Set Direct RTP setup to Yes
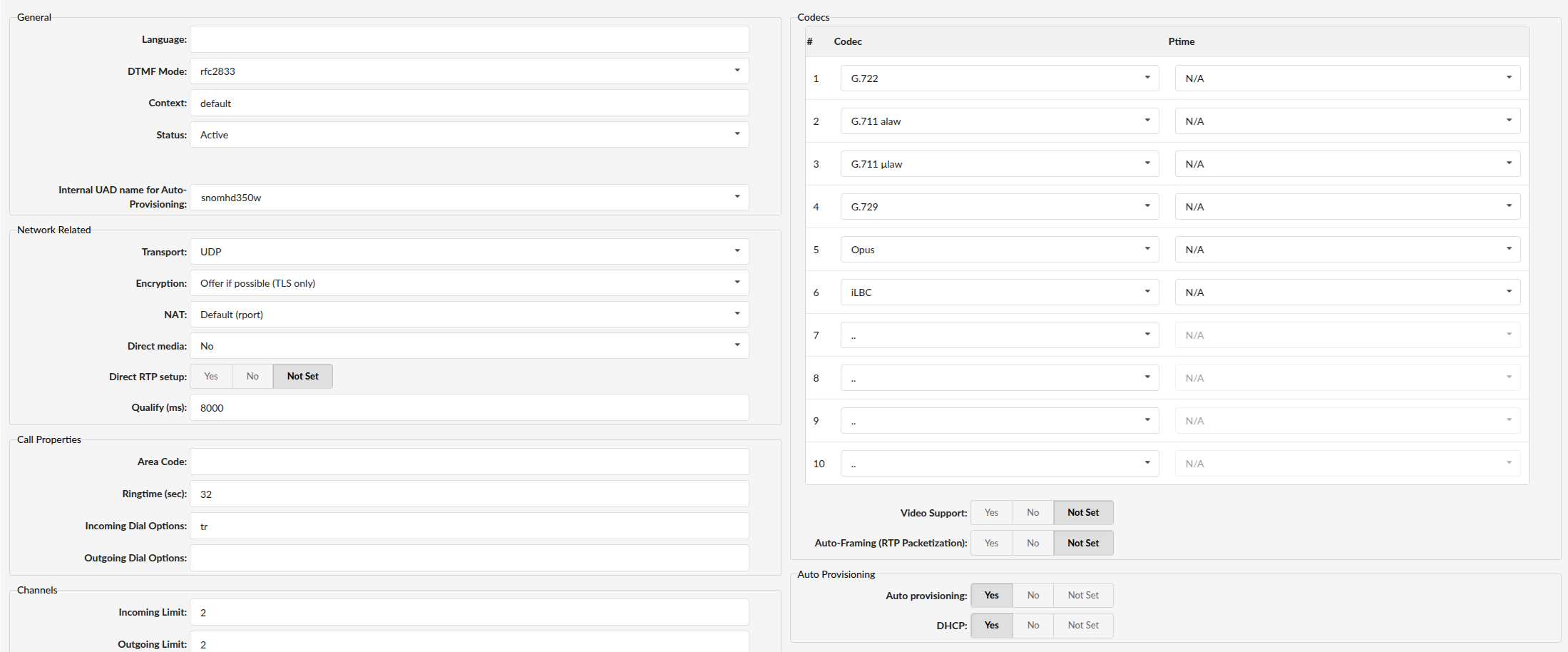The height and width of the screenshot is (652, 1568). point(211,377)
